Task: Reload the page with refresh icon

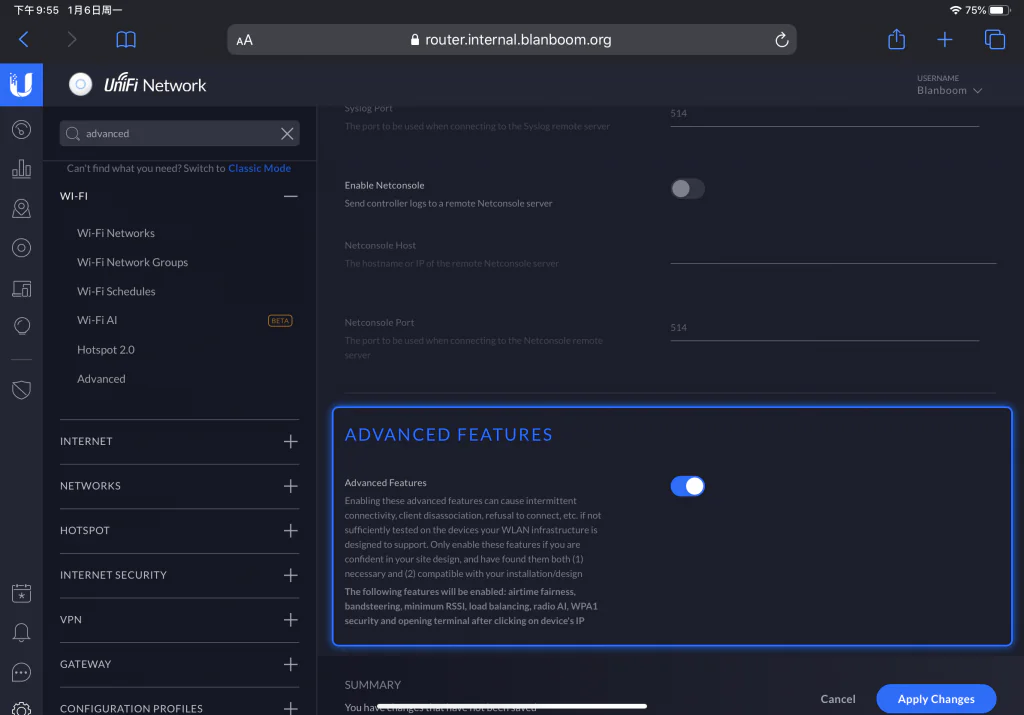Action: coord(781,40)
